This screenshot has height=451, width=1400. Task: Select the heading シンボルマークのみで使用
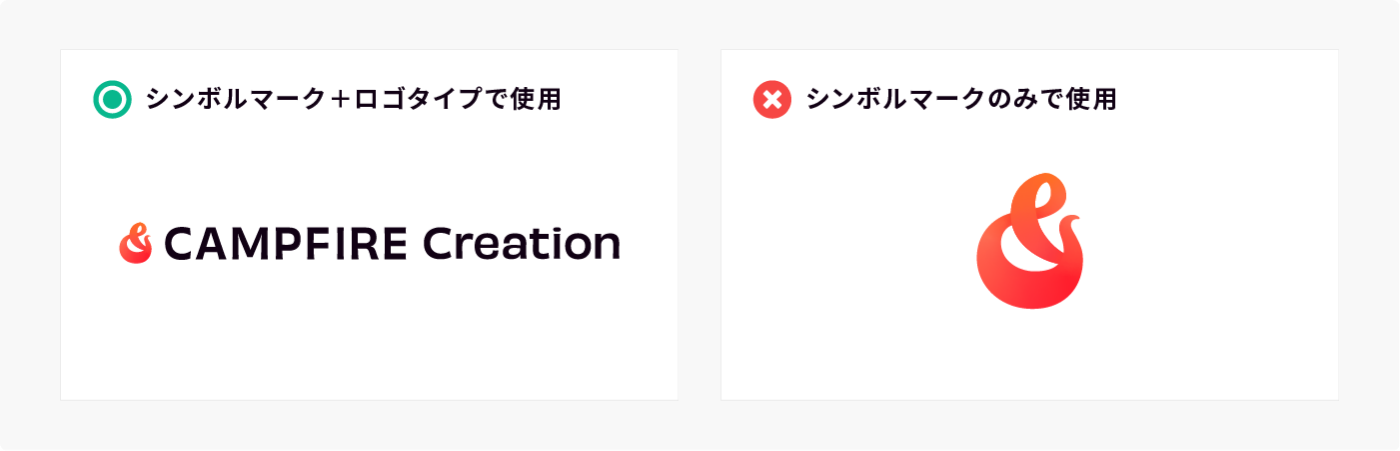tap(961, 99)
